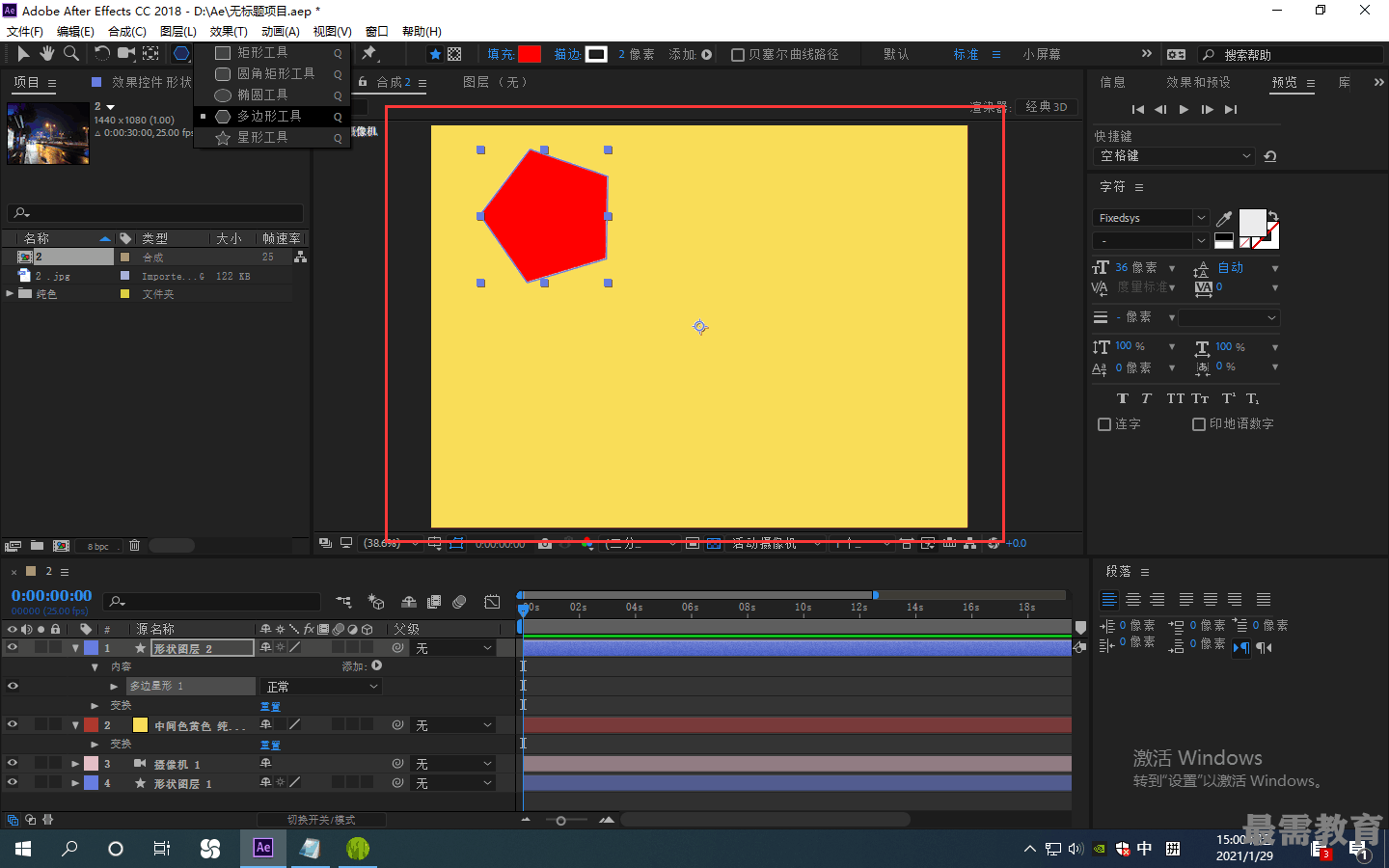This screenshot has width=1389, height=868.
Task: Click the trash delete icon in the project panel
Action: [134, 546]
